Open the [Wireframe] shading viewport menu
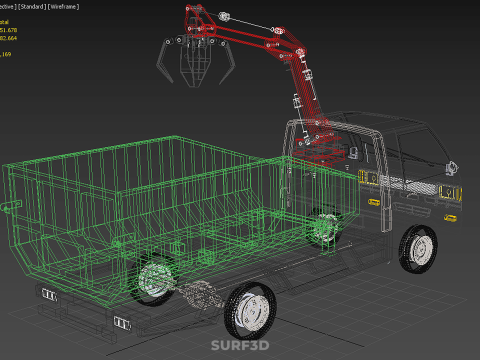The image size is (480, 360). [x=64, y=7]
